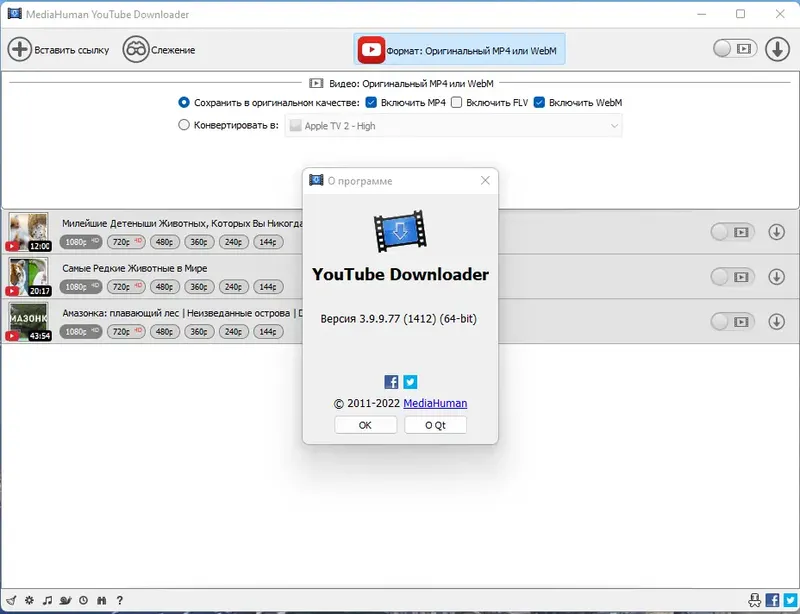Click the snail speed-limit icon
The height and width of the screenshot is (614, 800).
pyautogui.click(x=66, y=601)
